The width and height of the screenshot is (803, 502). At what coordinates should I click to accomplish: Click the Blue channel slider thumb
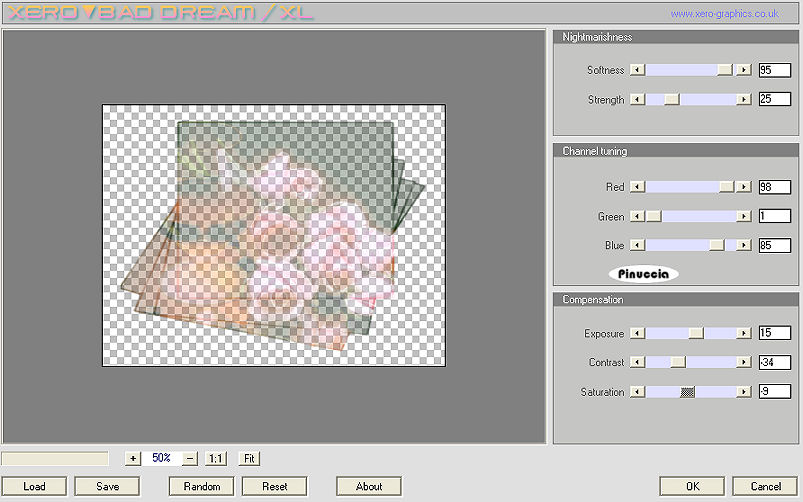click(x=716, y=245)
